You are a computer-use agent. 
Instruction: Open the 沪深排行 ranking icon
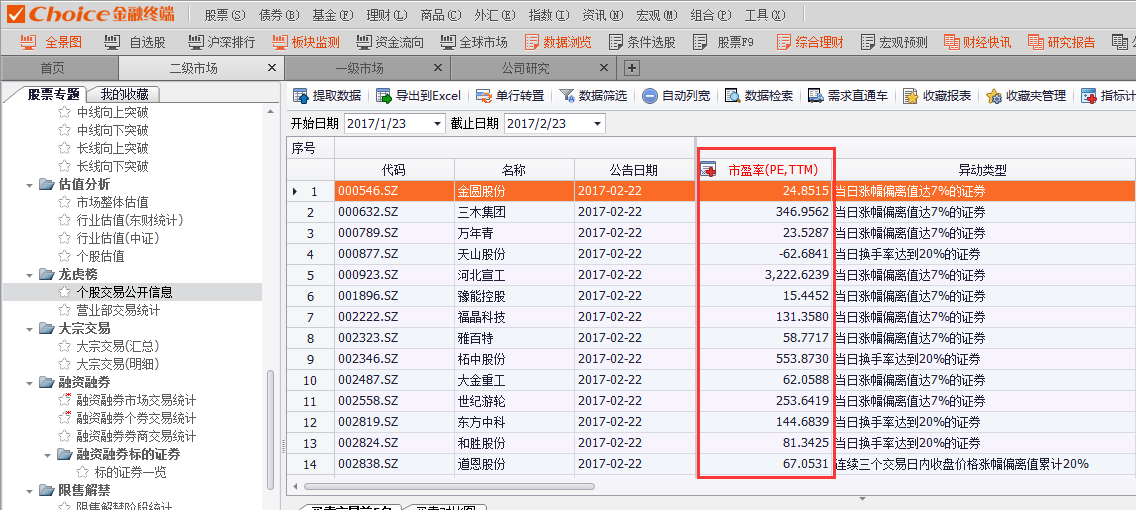click(196, 42)
